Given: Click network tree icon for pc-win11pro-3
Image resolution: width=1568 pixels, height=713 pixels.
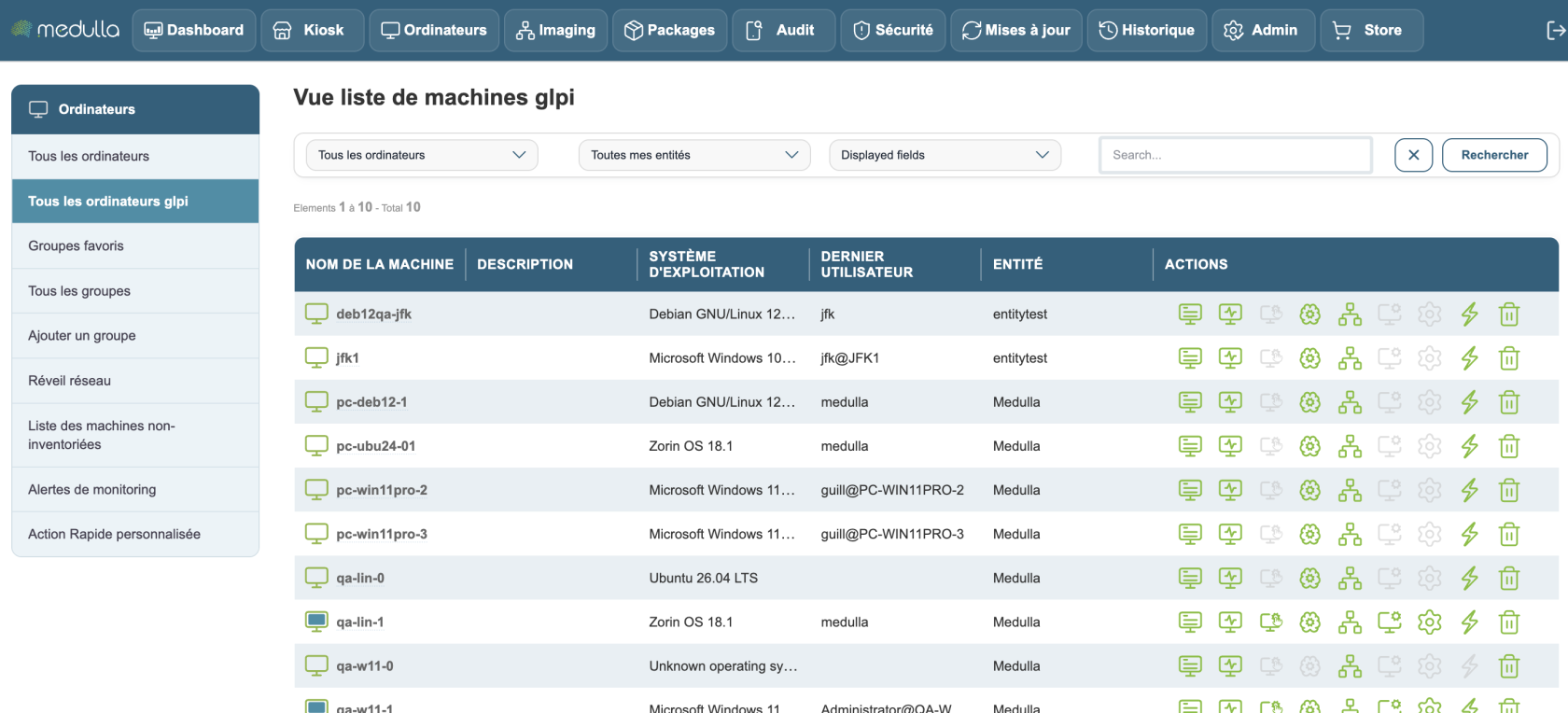Looking at the screenshot, I should pyautogui.click(x=1351, y=534).
